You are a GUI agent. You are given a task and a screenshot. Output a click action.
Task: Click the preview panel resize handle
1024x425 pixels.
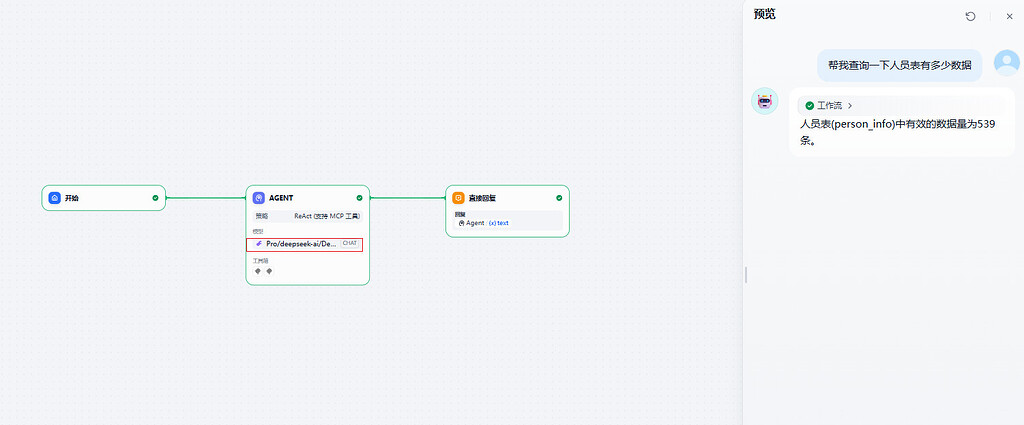pos(745,275)
